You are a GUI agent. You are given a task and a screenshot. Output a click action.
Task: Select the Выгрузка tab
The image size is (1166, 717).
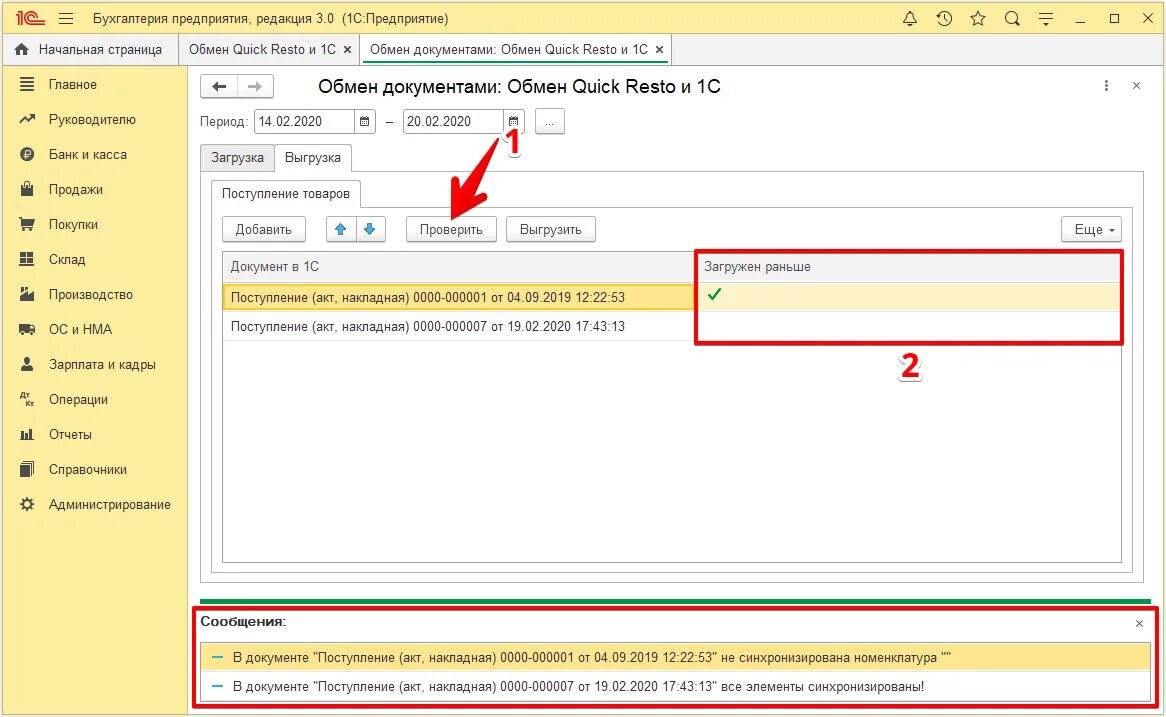click(x=313, y=158)
